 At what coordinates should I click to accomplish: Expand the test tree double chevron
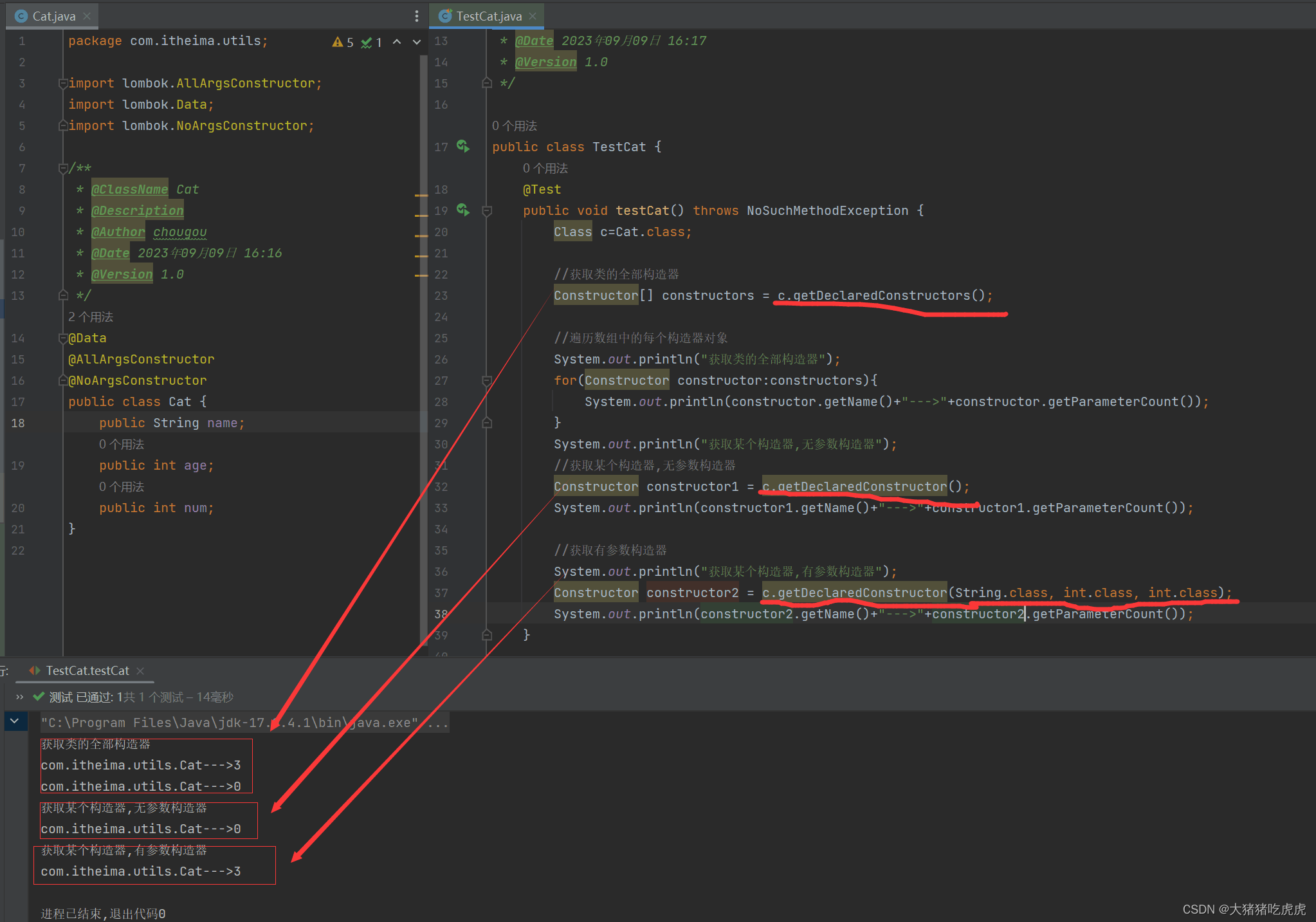(19, 697)
